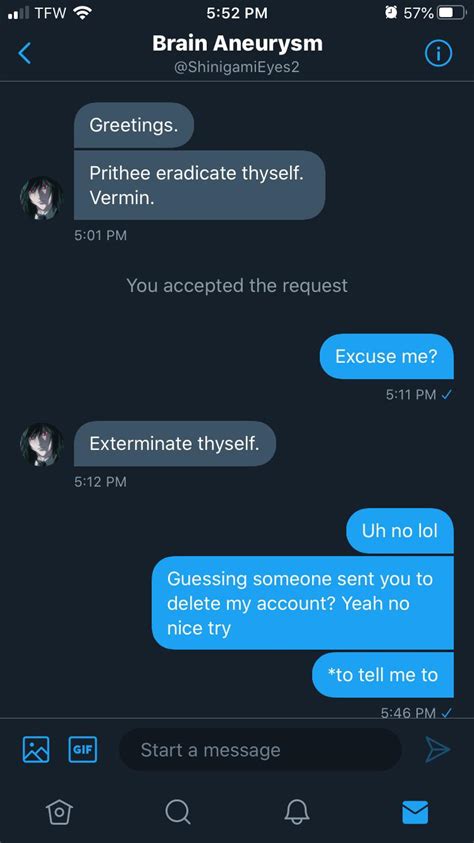474x843 pixels.
Task: Tap the send message arrow icon
Action: click(437, 749)
